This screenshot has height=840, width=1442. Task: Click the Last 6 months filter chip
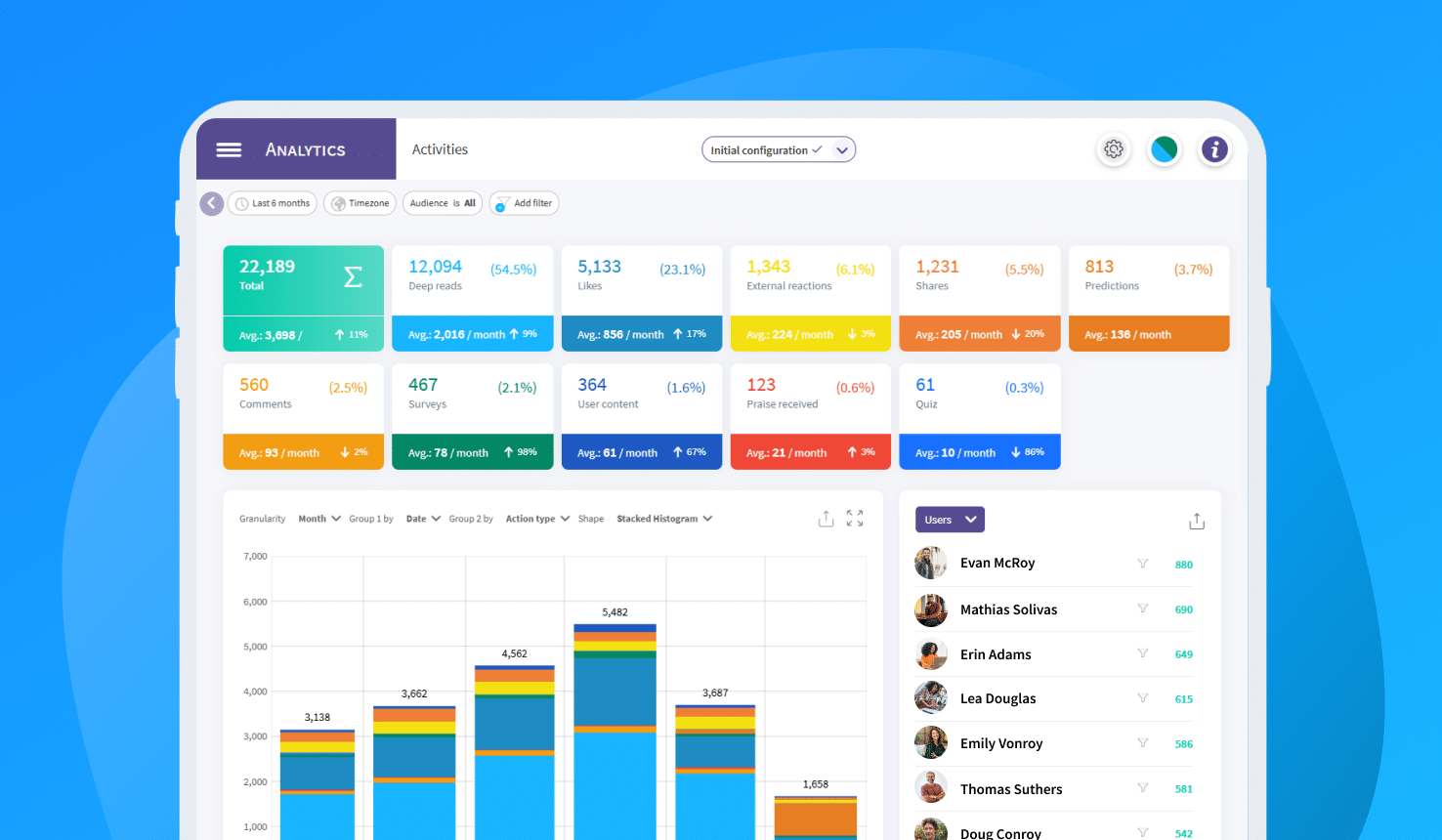[x=272, y=203]
